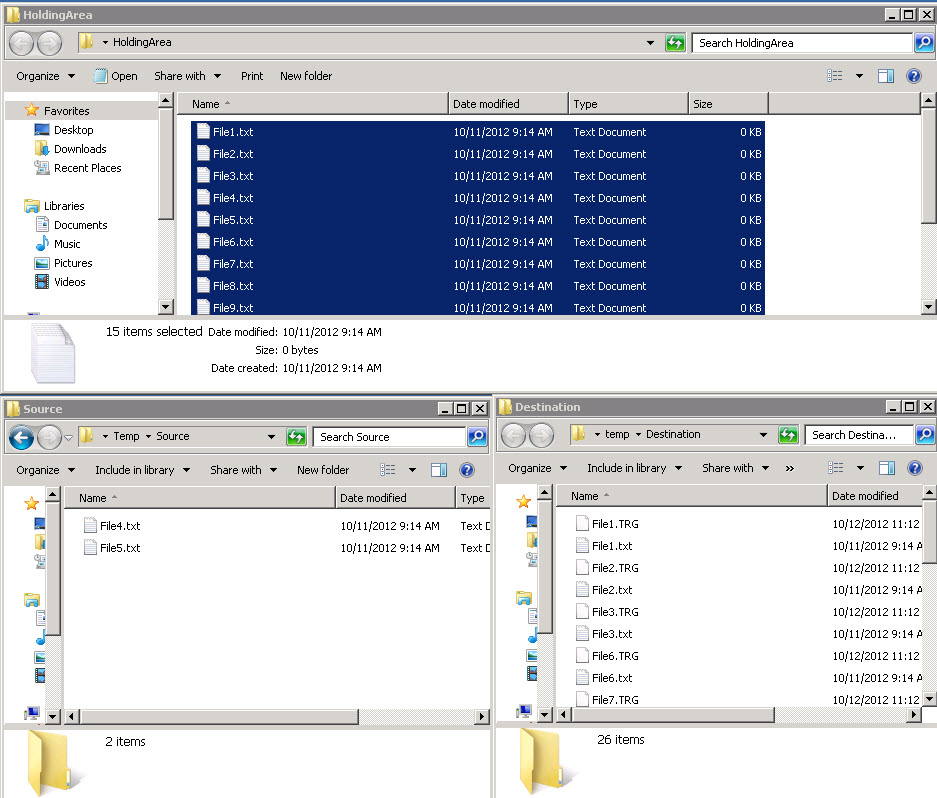Toggle the preview pane in HoldingArea window
The image size is (937, 798).
point(885,76)
